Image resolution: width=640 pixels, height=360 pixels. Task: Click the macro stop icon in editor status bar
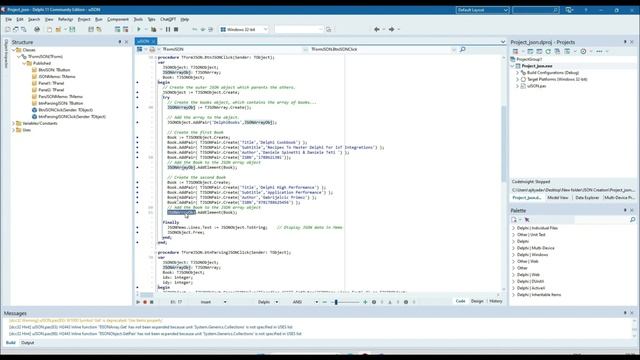point(152,302)
